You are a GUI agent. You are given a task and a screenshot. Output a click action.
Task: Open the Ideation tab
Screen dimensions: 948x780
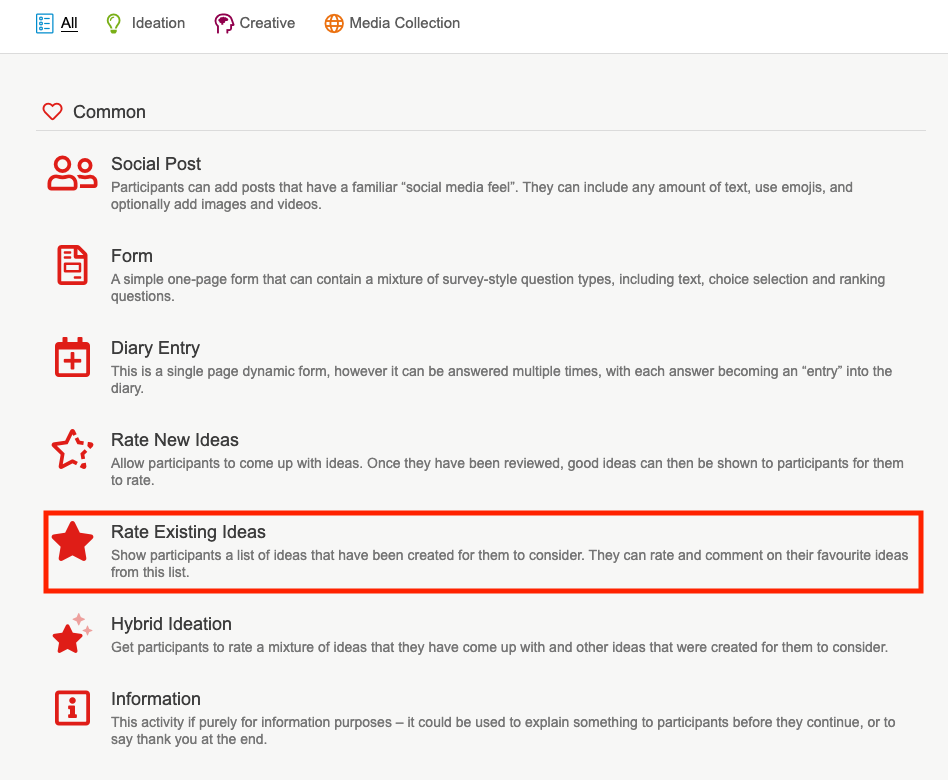pos(158,23)
